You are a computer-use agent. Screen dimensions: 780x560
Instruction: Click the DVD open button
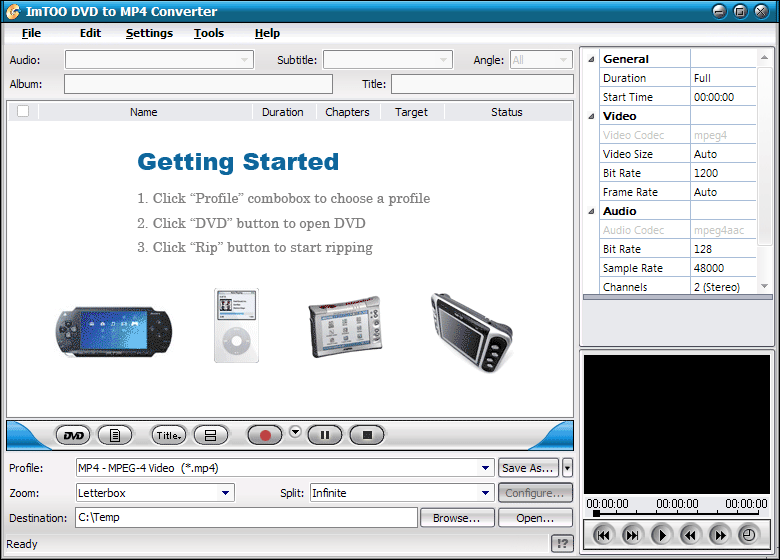73,435
